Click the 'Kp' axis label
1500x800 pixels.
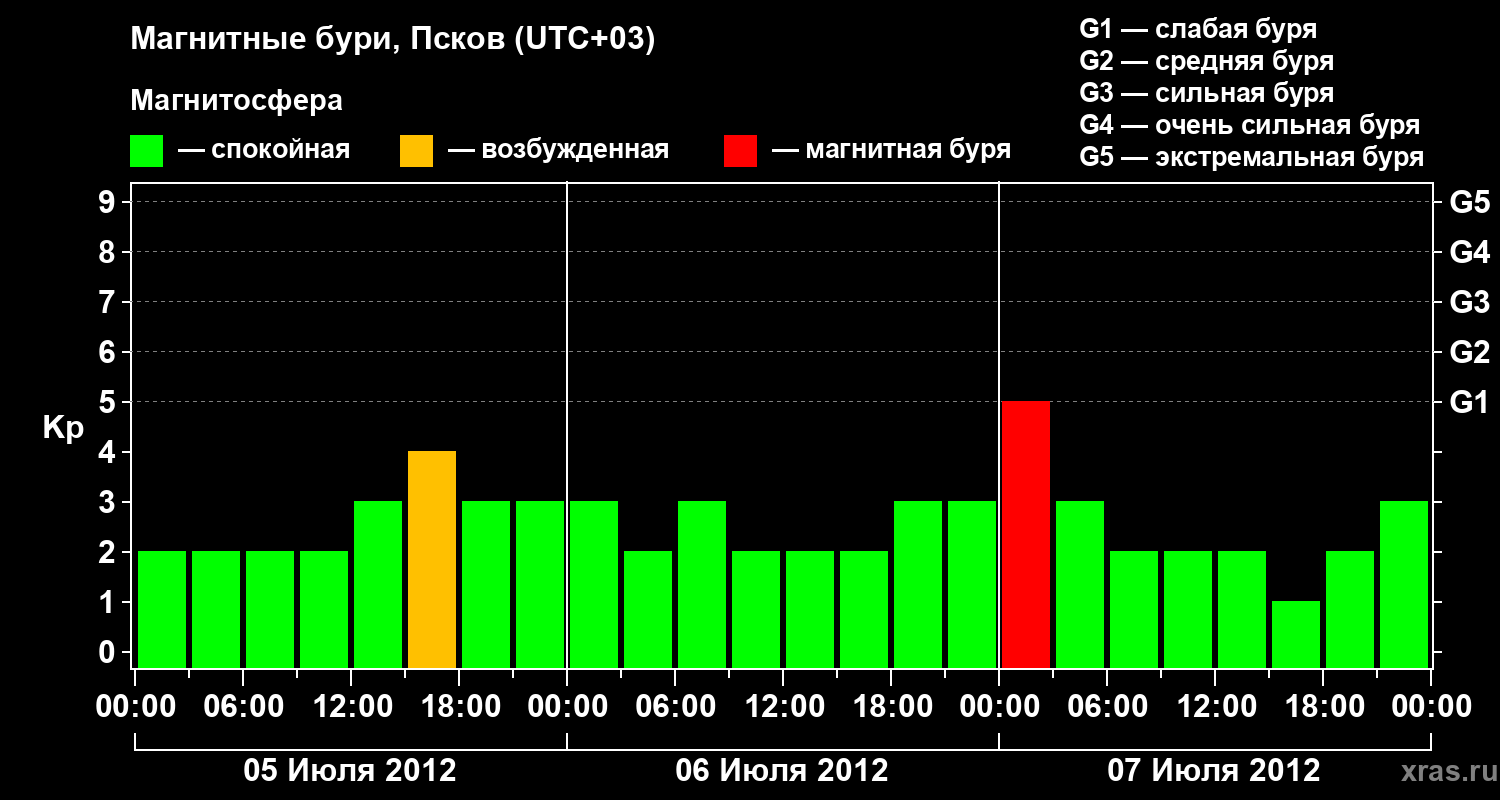click(x=63, y=428)
